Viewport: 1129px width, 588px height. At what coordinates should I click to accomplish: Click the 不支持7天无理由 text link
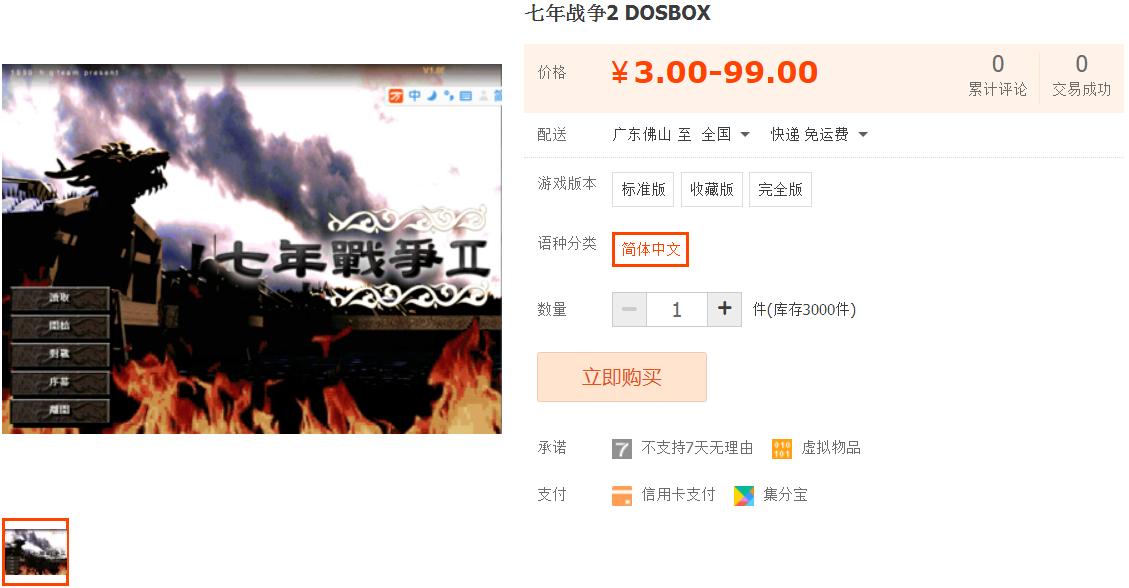tap(697, 448)
